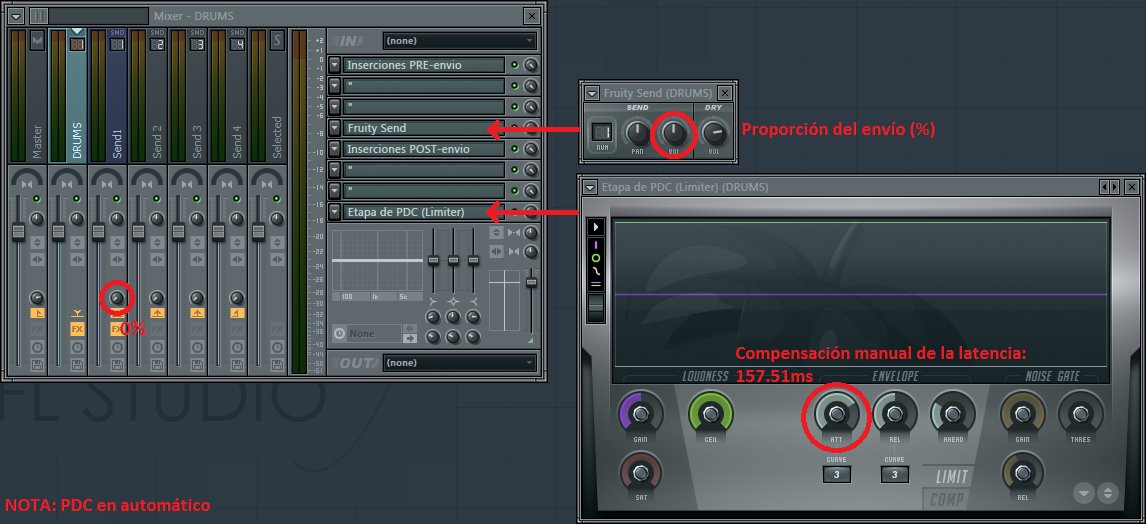Select the DRUMS mixer track label
Screen dimensions: 1146x524
pos(77,140)
